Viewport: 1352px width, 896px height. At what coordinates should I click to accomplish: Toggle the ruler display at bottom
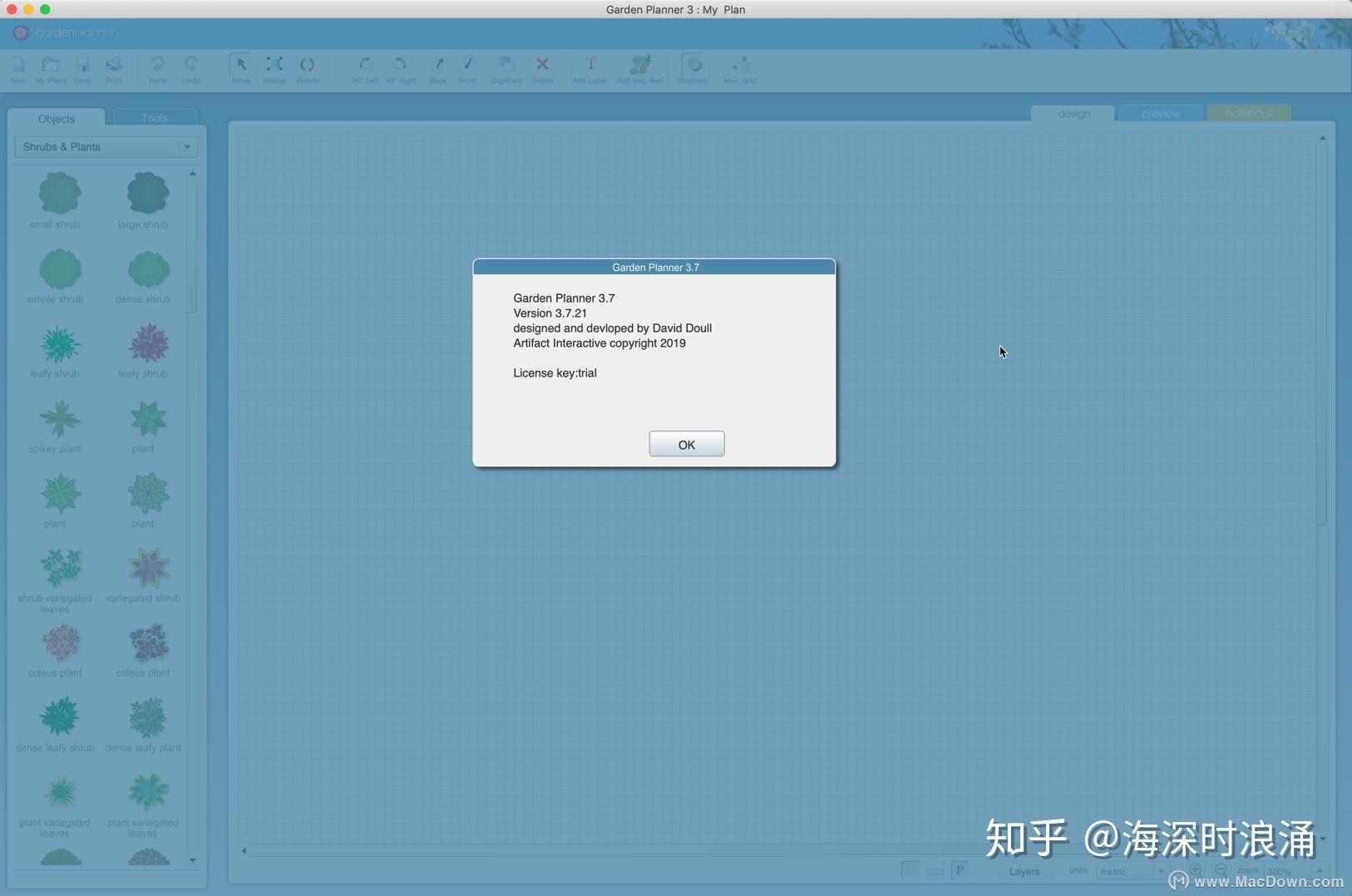[935, 869]
